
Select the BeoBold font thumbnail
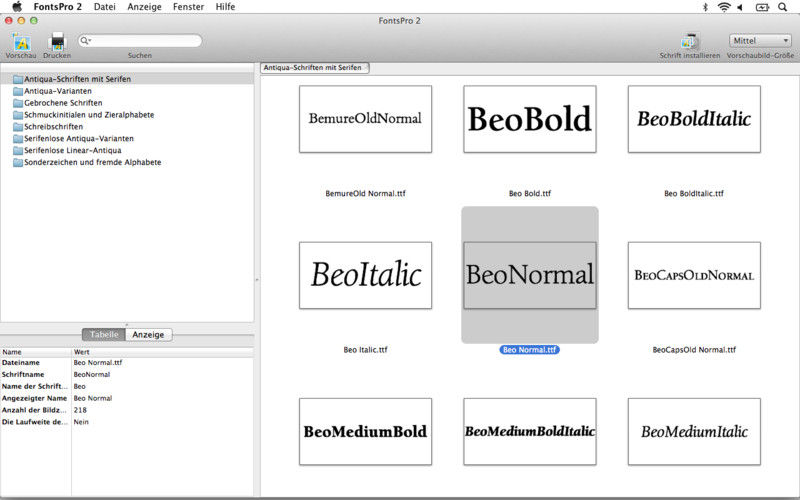530,119
